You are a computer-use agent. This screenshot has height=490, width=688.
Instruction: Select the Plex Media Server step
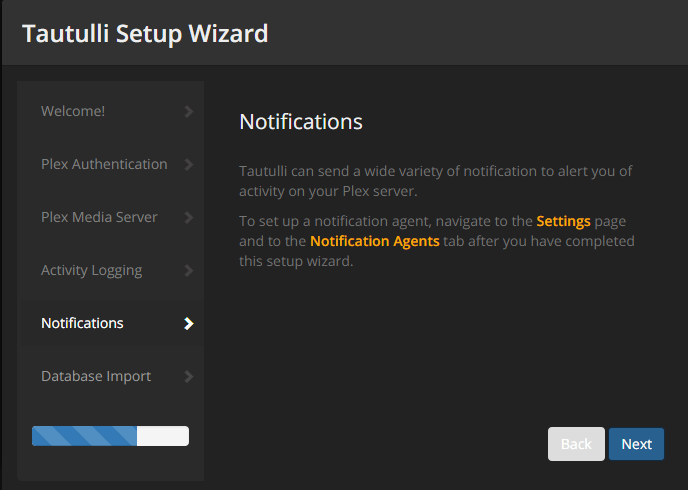pos(99,217)
